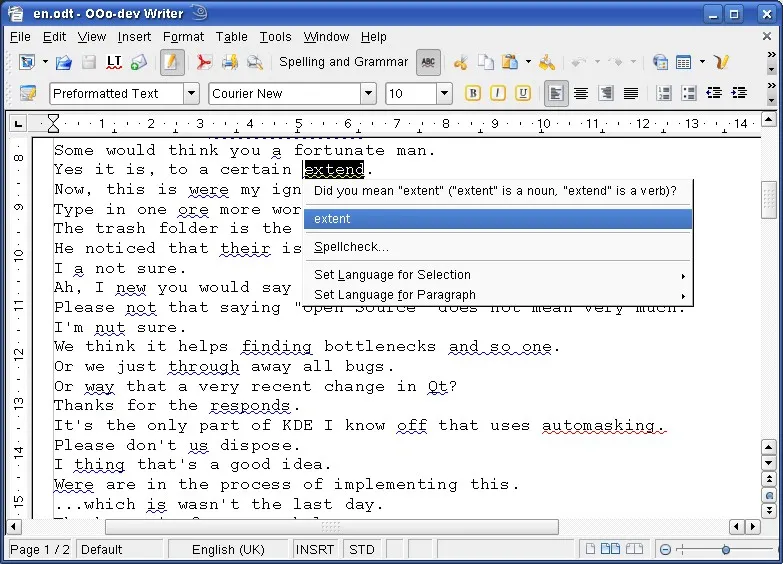Viewport: 783px width, 564px height.
Task: Open the Insert menu
Action: pyautogui.click(x=134, y=37)
